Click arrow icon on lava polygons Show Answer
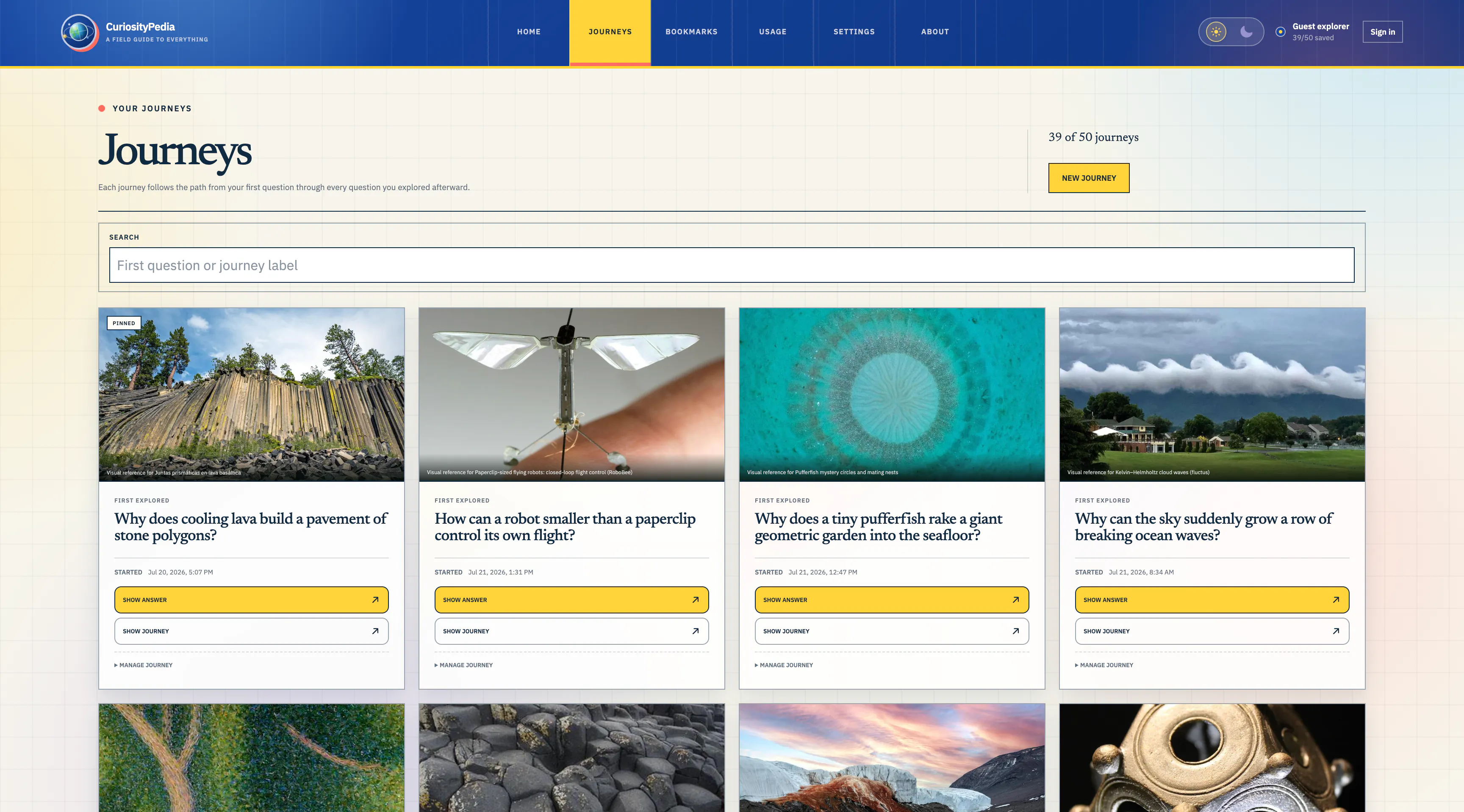 (x=375, y=599)
